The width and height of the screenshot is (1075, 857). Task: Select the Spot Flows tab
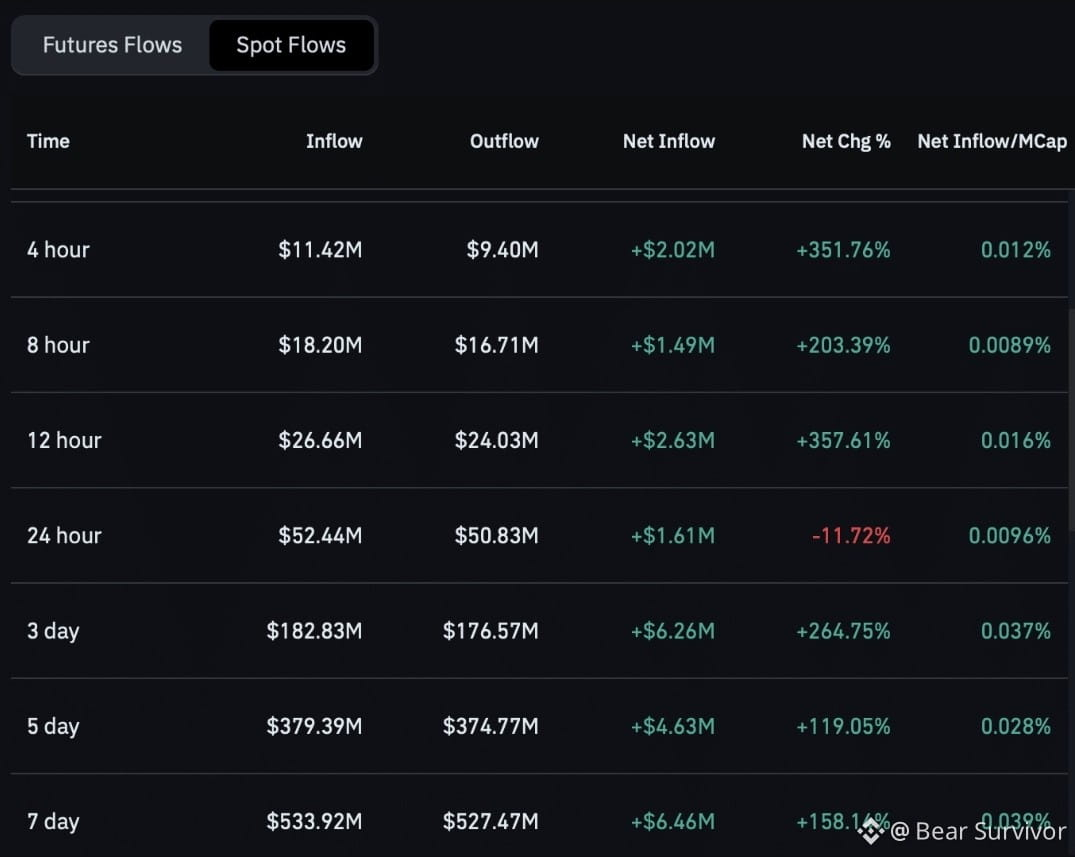point(291,45)
